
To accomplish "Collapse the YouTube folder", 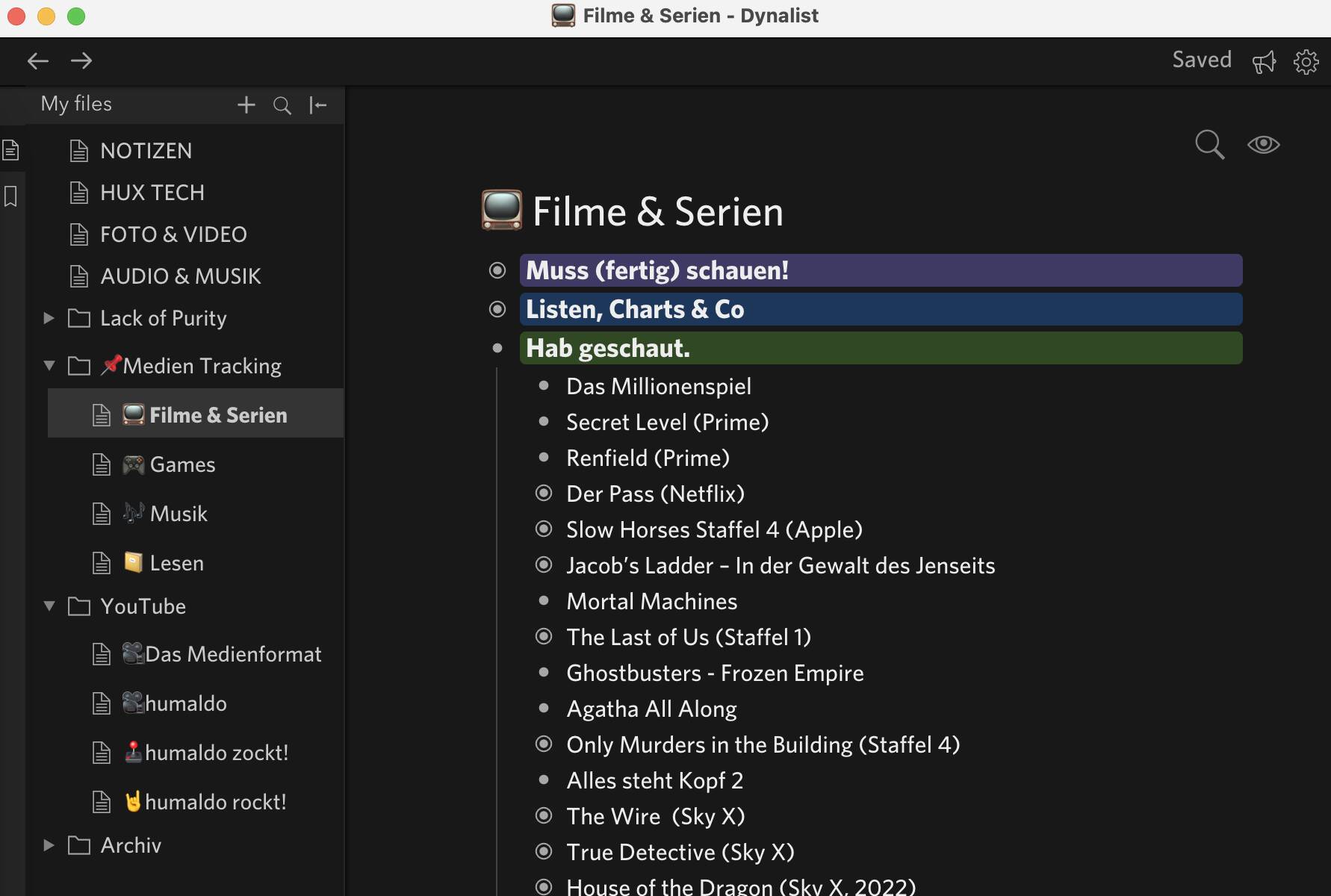I will pyautogui.click(x=49, y=606).
